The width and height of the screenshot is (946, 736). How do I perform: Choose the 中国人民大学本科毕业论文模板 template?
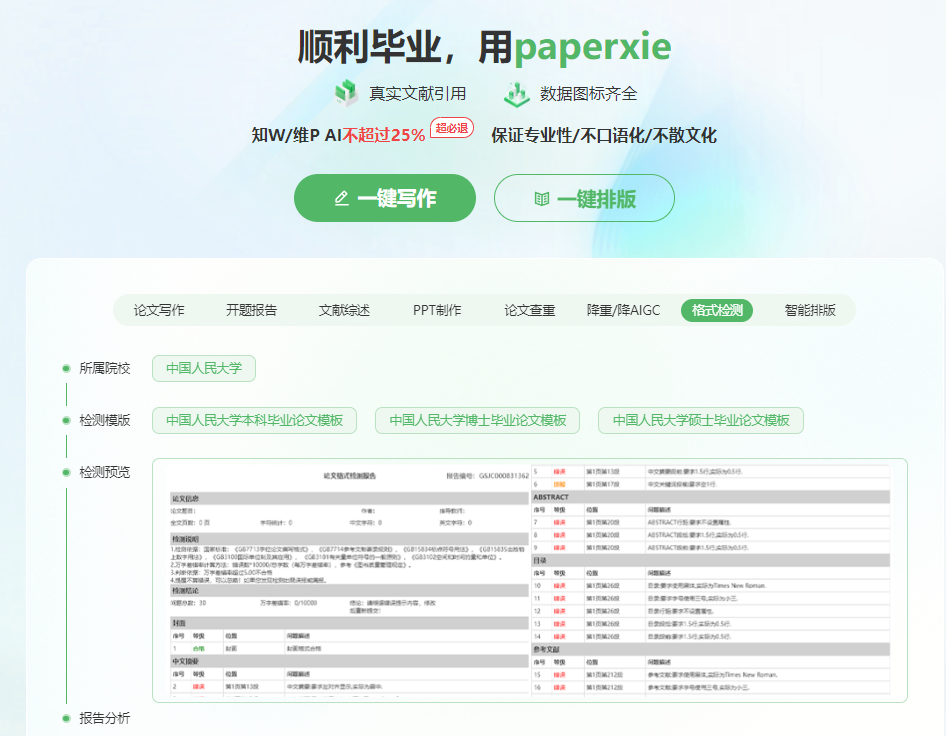tap(254, 420)
